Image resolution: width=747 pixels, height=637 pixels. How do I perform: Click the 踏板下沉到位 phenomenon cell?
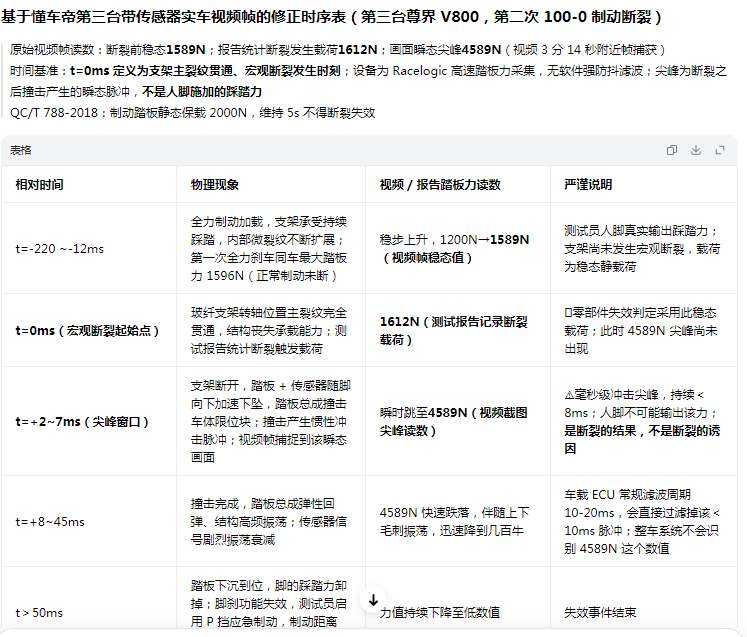click(x=269, y=604)
